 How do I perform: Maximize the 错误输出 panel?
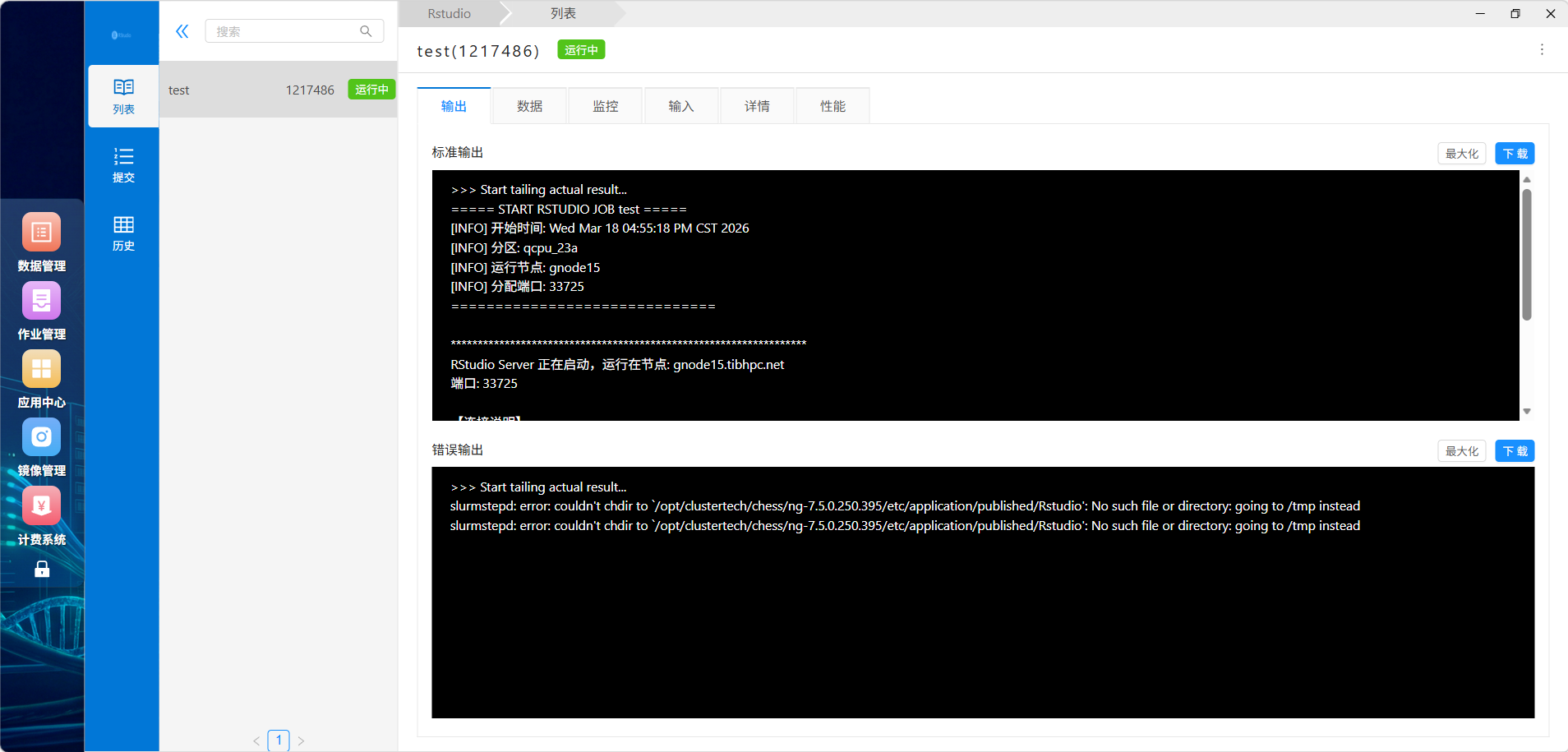[1462, 451]
